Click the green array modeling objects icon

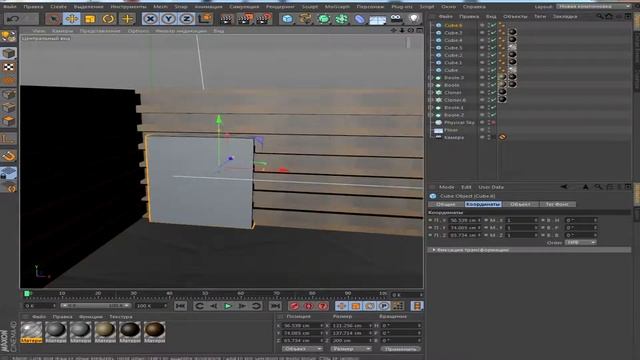click(341, 19)
